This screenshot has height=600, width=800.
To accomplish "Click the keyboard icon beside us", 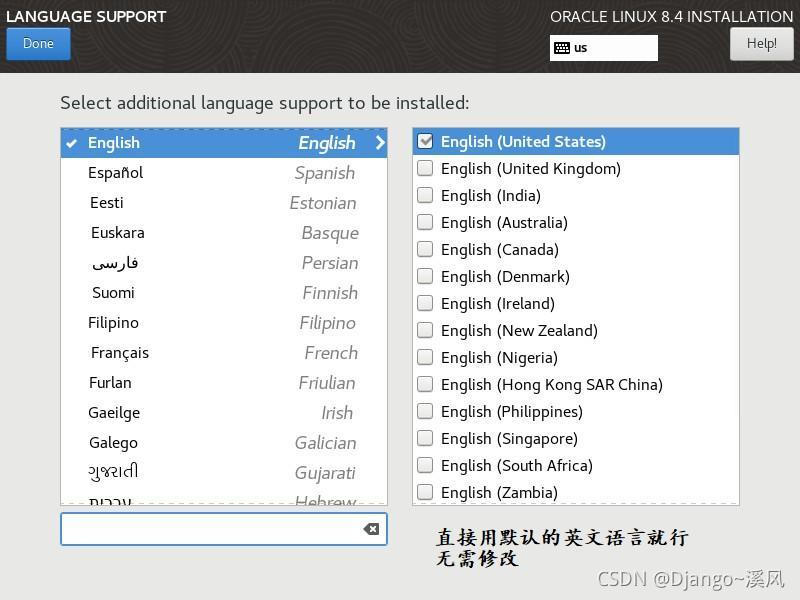I will [x=562, y=48].
